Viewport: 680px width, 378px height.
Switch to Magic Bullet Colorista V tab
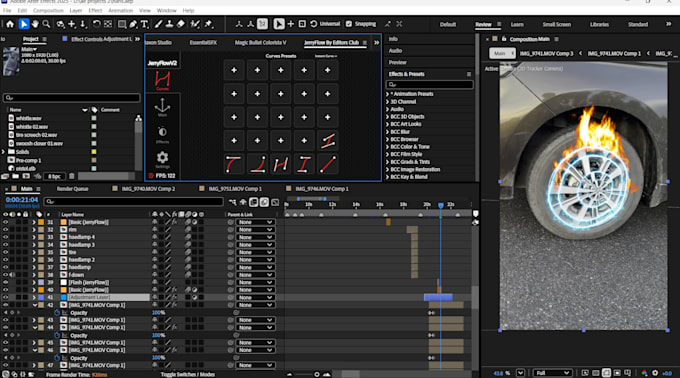260,42
